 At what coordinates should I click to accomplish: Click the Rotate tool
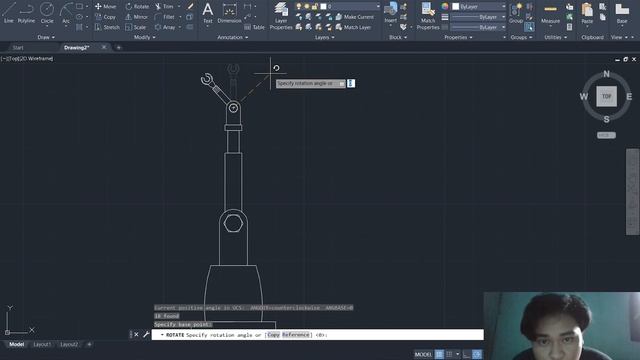coord(137,7)
